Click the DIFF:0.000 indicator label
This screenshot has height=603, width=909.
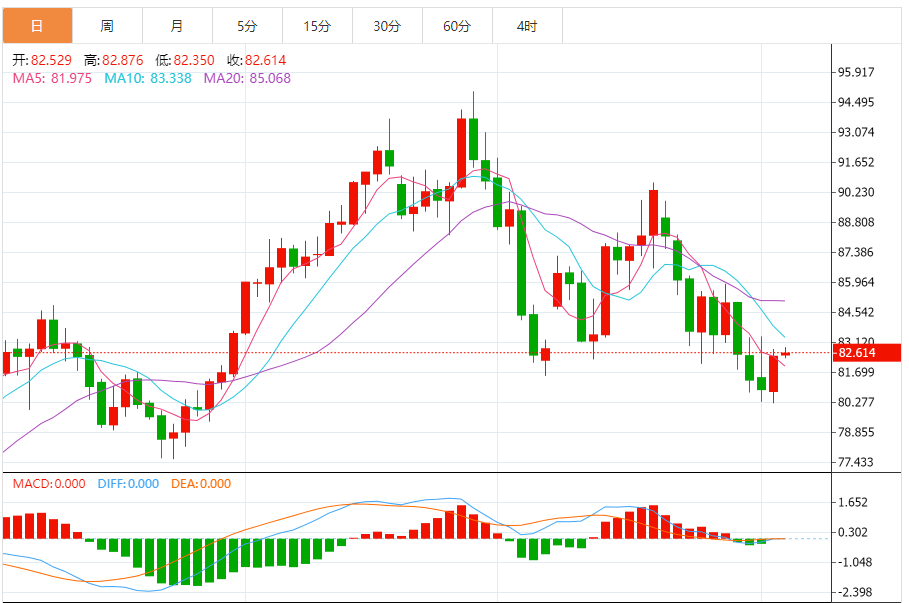coord(128,484)
